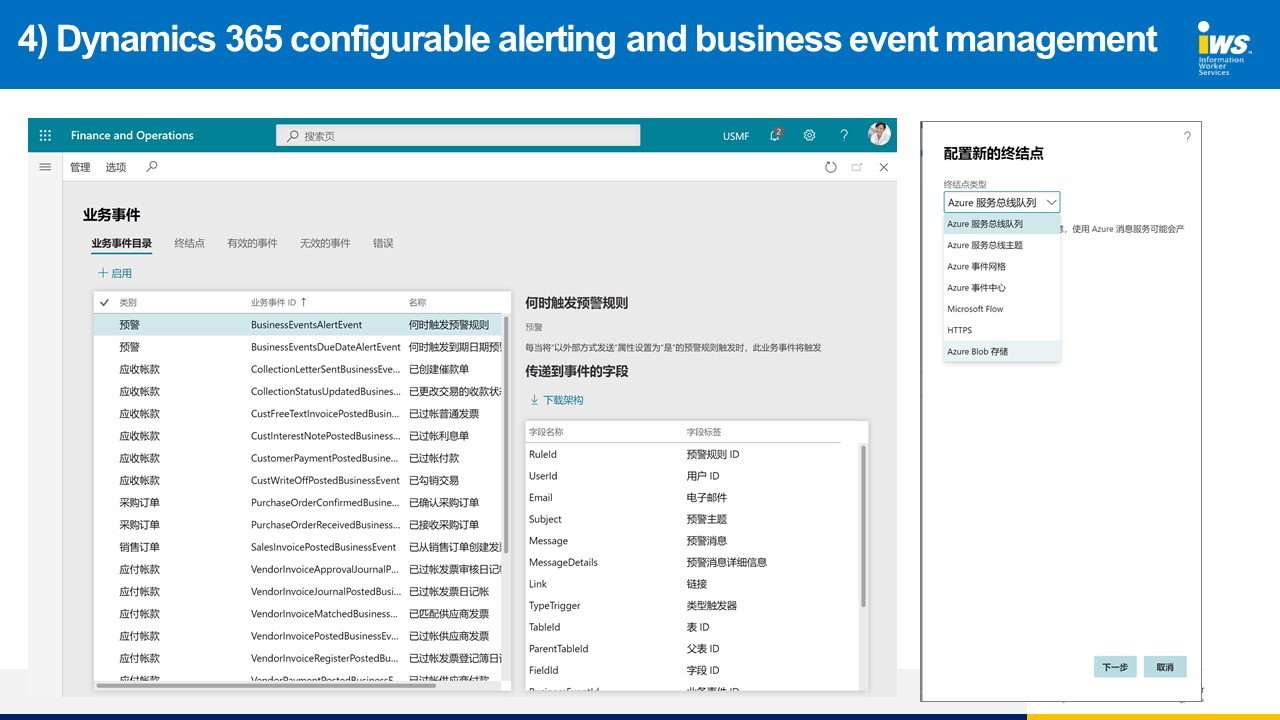Click the 下载架构 link
This screenshot has height=720, width=1280.
[x=556, y=400]
